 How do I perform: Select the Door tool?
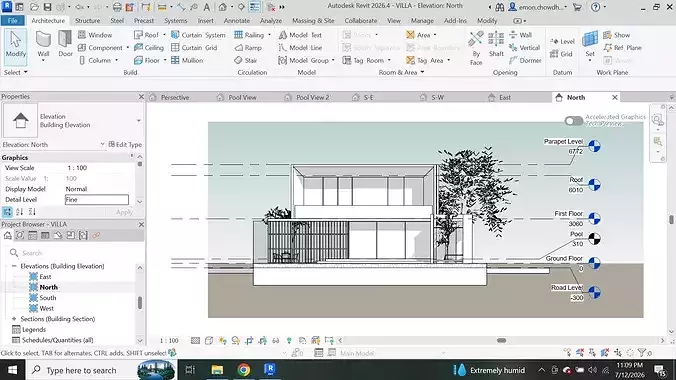pos(65,44)
